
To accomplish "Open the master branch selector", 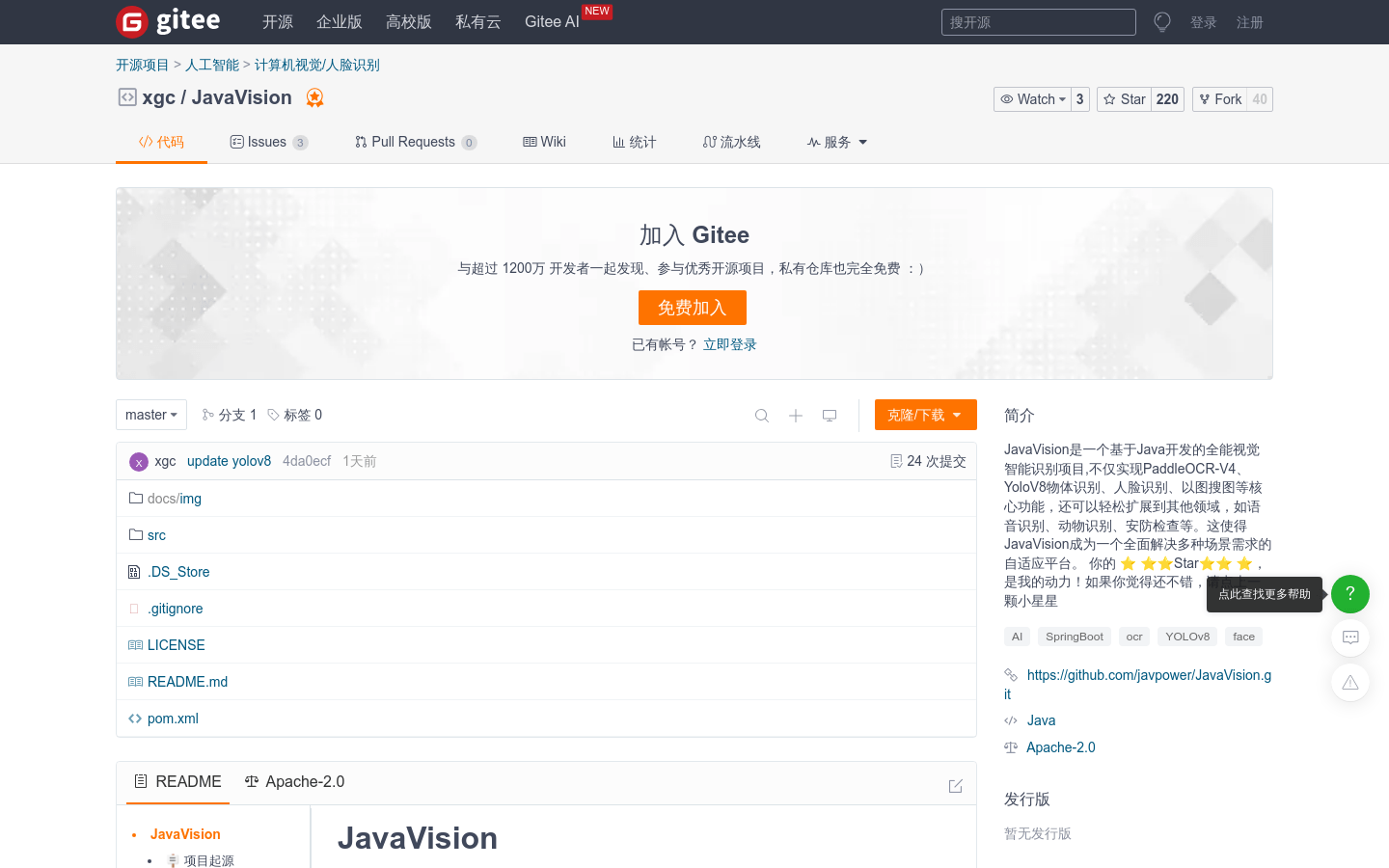I will click(x=151, y=415).
